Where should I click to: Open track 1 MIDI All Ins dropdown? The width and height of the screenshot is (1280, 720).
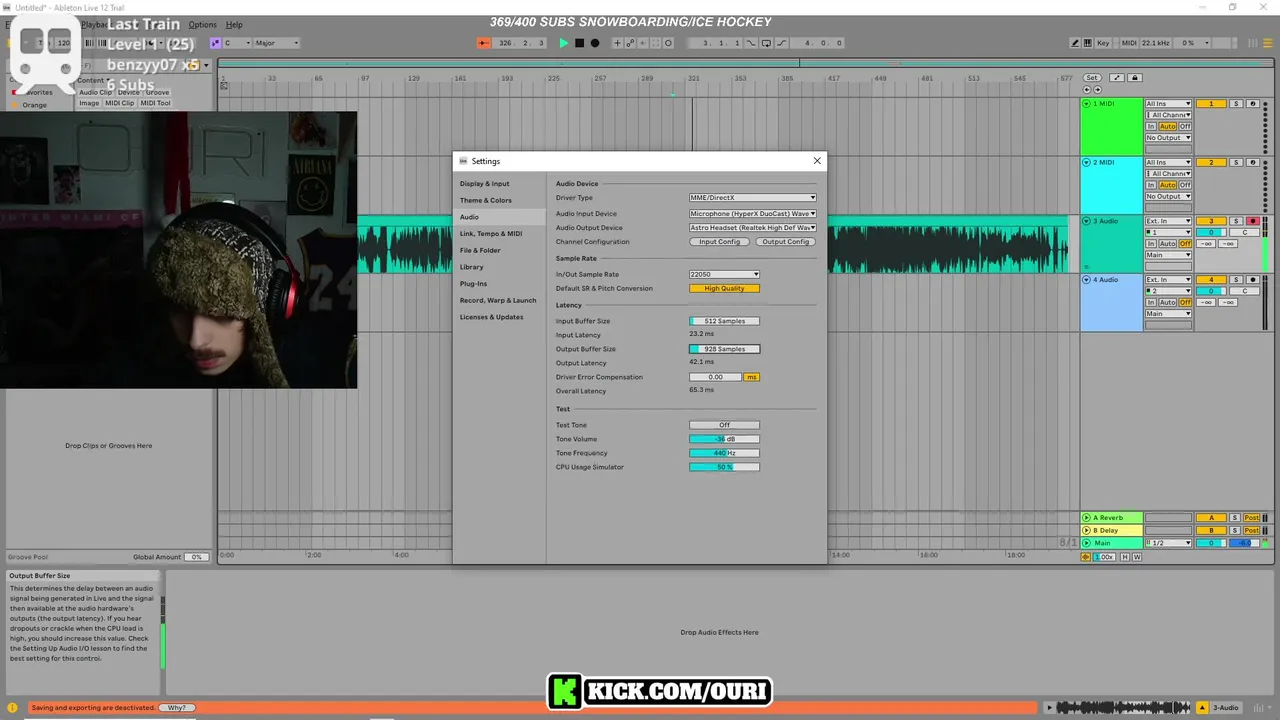tap(1168, 104)
